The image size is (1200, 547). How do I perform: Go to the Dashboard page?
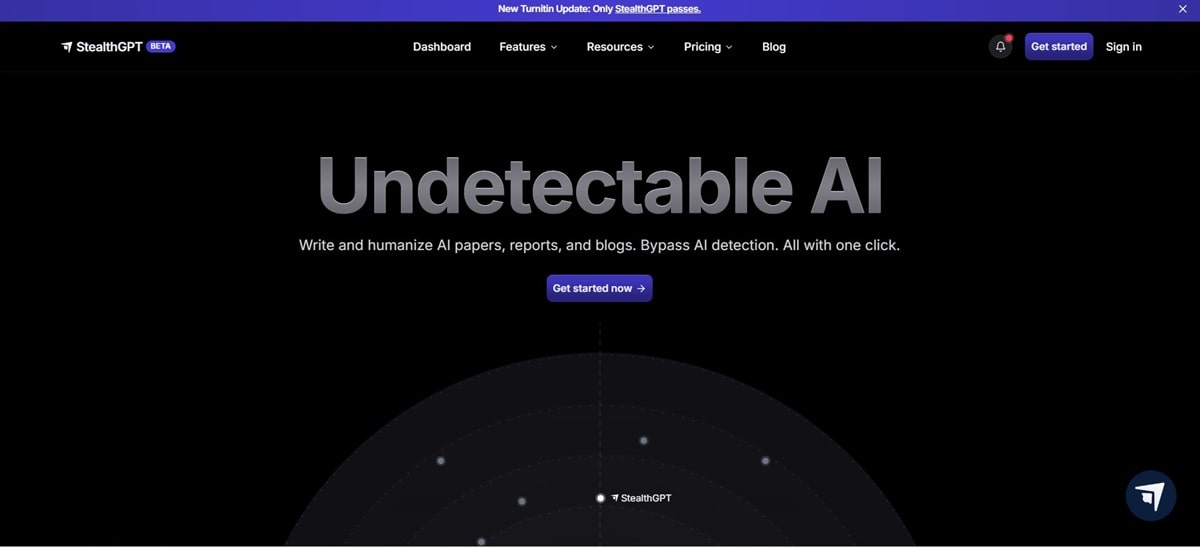pyautogui.click(x=442, y=47)
